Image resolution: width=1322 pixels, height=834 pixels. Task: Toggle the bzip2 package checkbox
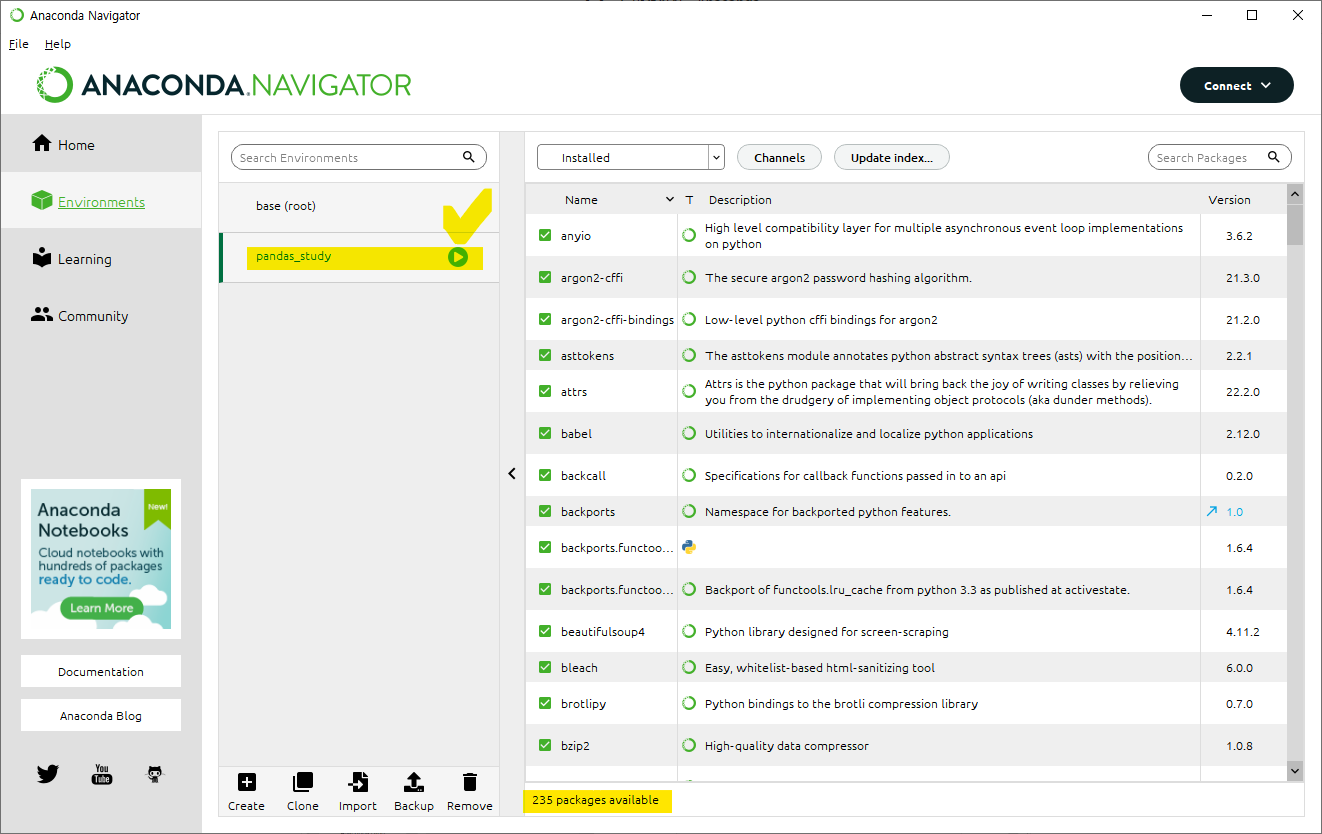tap(545, 746)
